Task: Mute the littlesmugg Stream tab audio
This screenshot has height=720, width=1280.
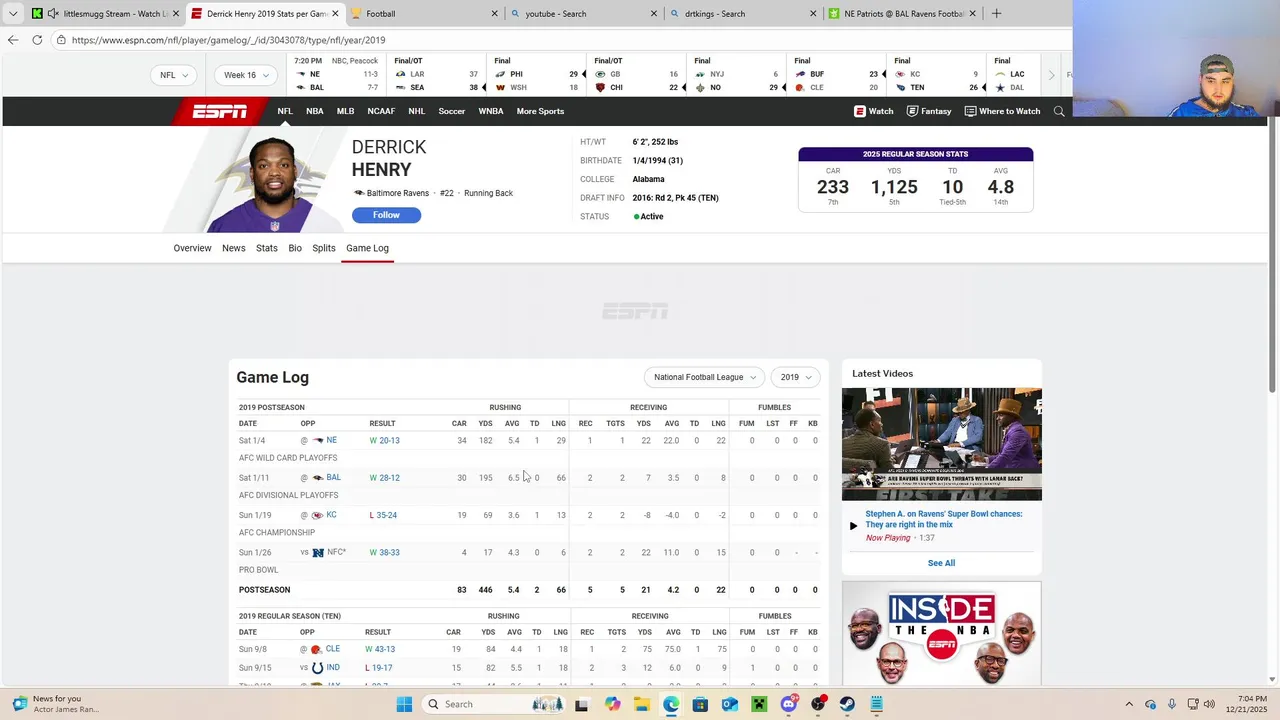Action: [53, 14]
